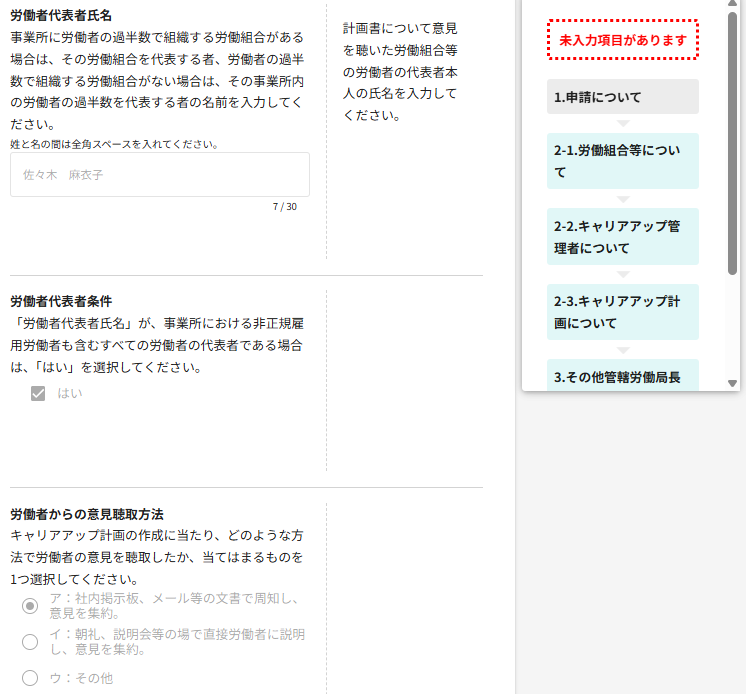Open the 未入力項目があります warning box

tap(623, 41)
